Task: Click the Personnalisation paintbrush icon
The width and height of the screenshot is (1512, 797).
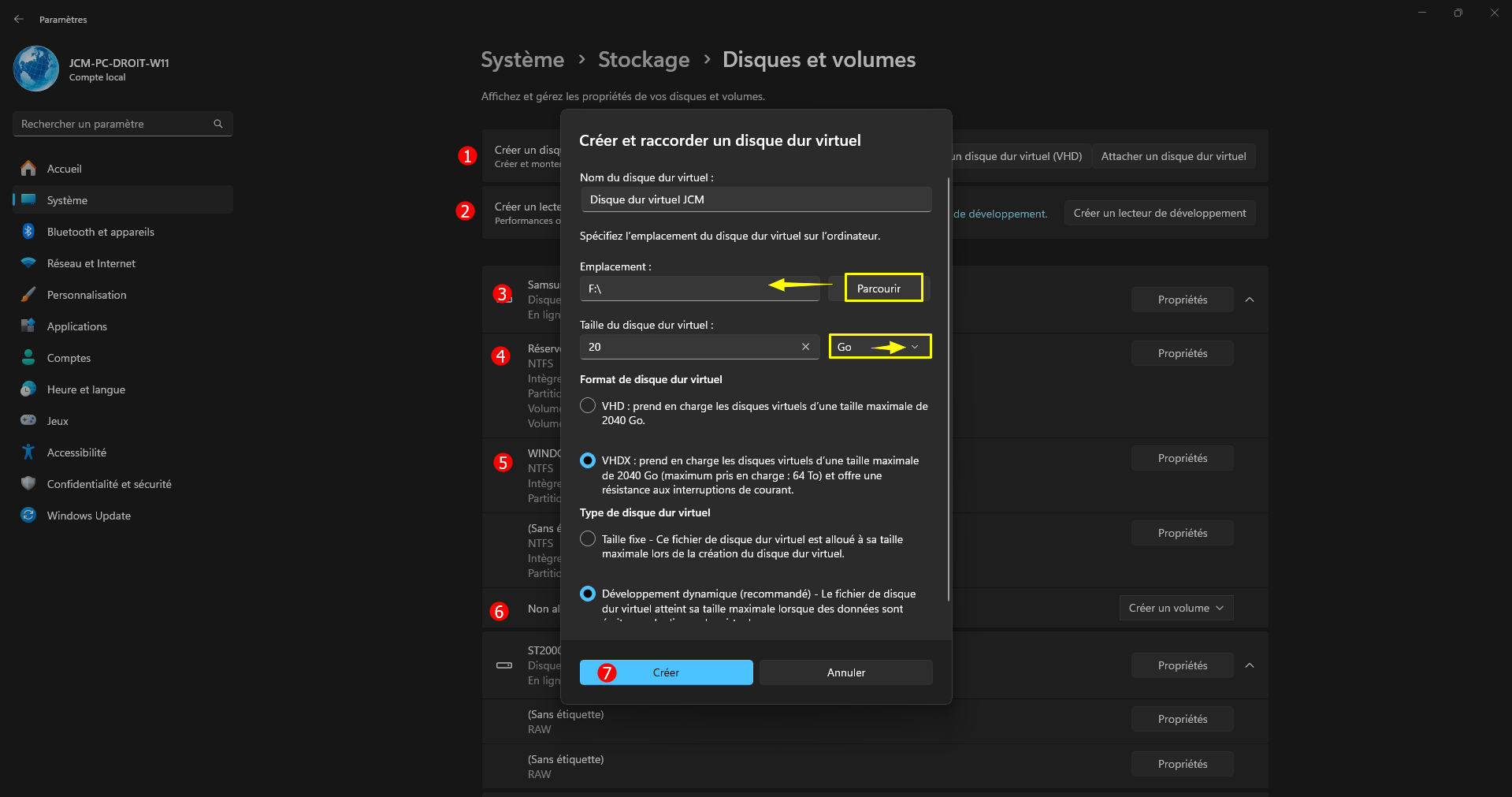Action: (x=28, y=295)
